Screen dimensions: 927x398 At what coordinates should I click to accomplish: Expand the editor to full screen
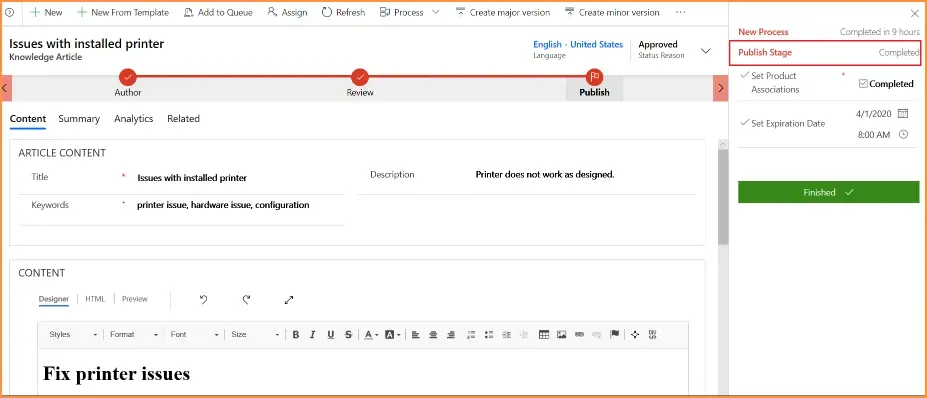point(289,300)
